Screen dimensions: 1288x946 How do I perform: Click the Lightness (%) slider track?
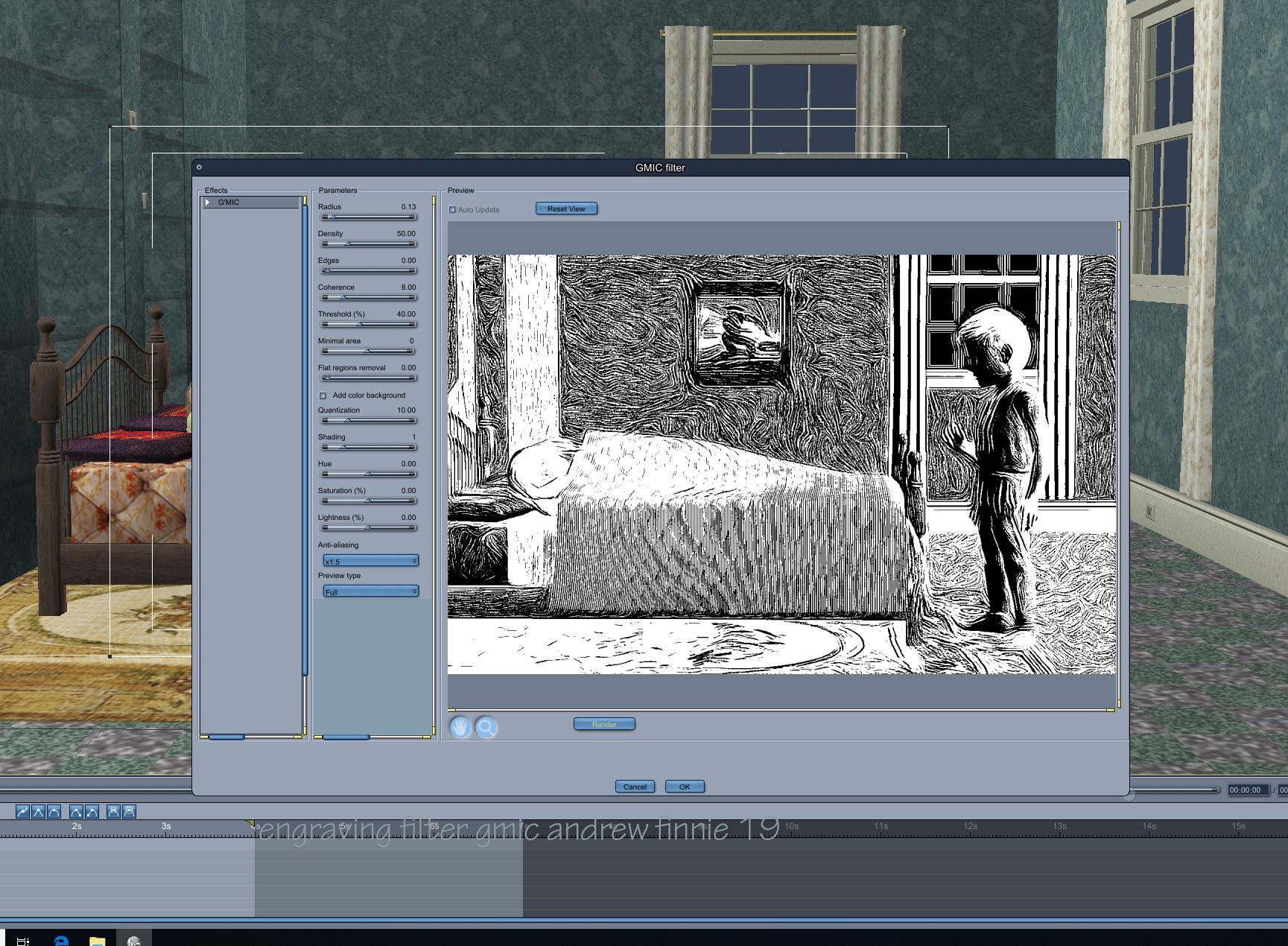pos(369,527)
